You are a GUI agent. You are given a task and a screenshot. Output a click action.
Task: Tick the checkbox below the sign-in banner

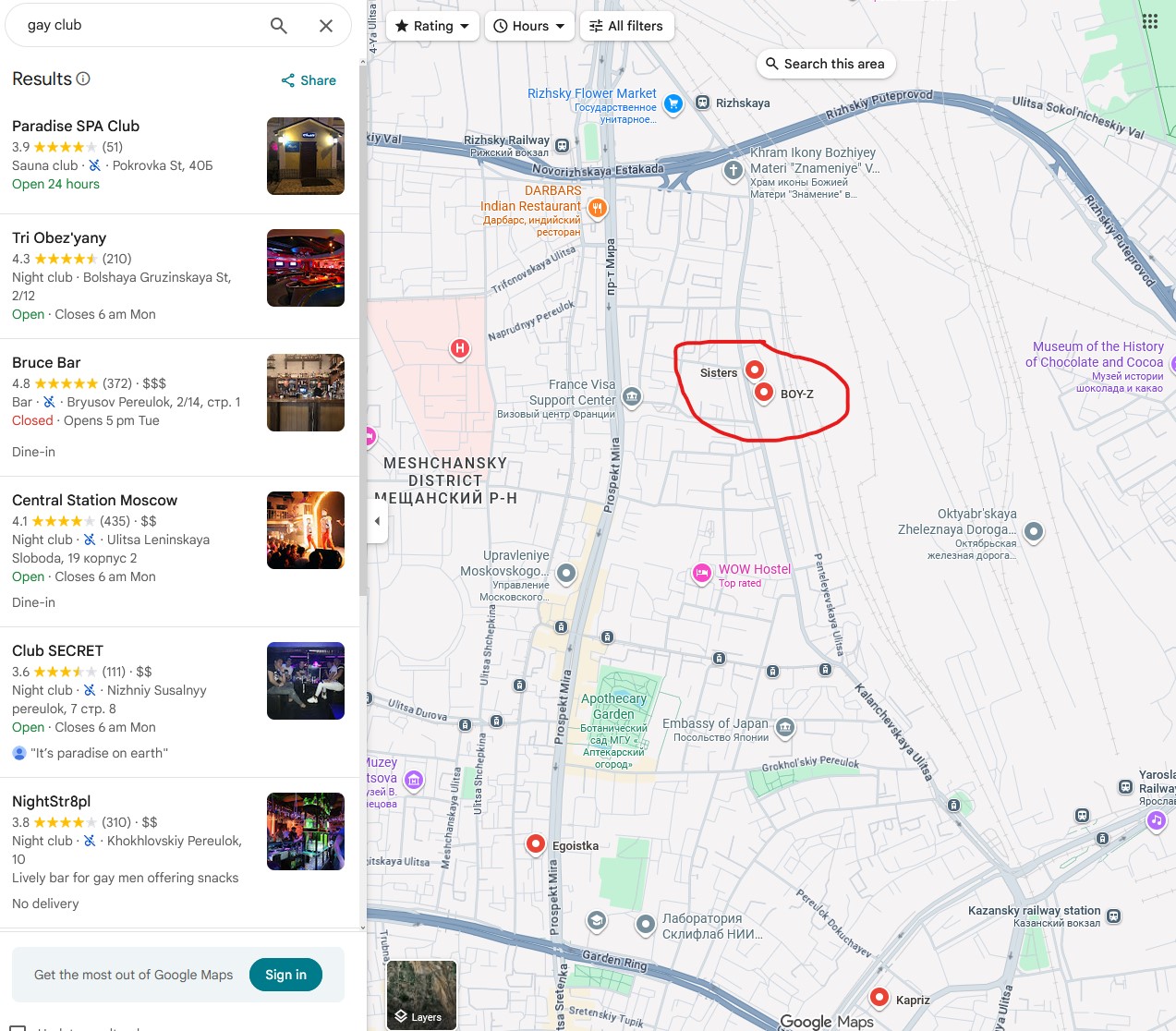(18, 1027)
